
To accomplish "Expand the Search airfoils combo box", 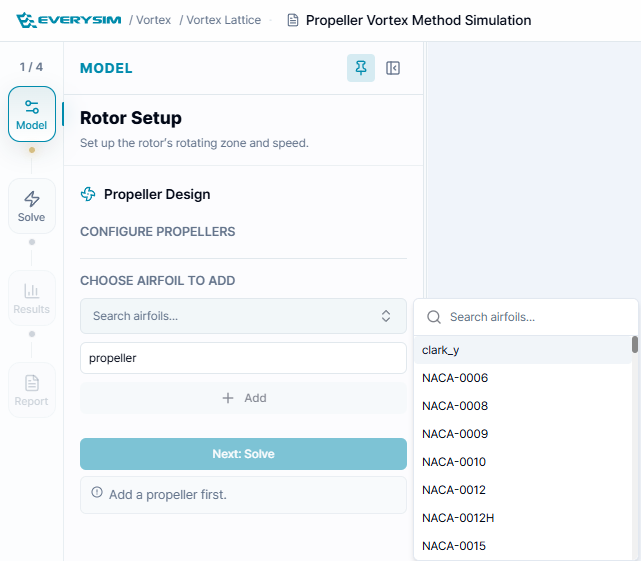I will [x=243, y=316].
